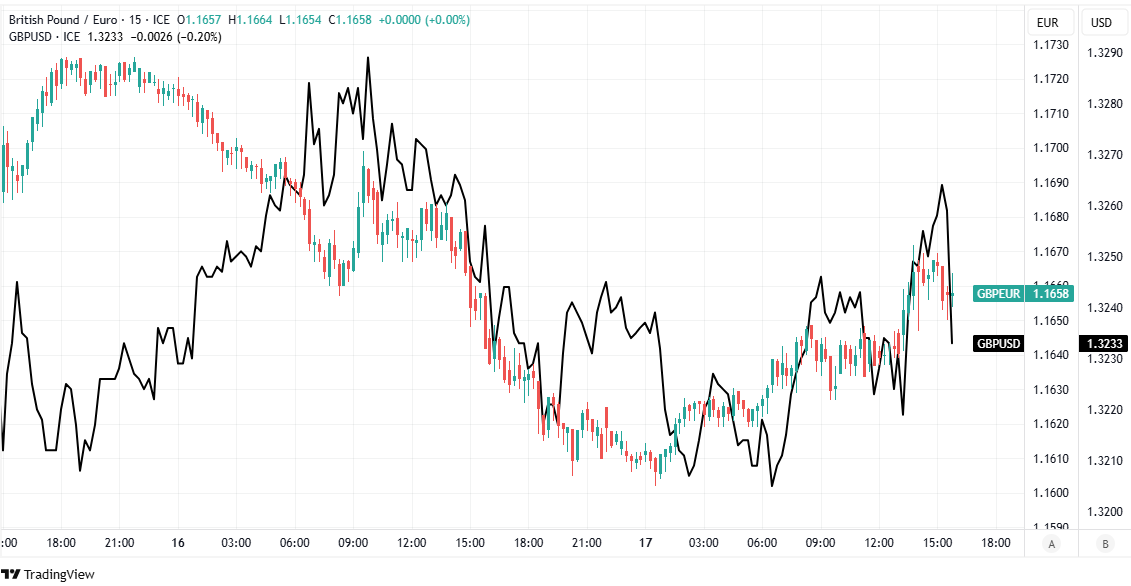Select the GBPUSD · ICE comparison legend

pyautogui.click(x=44, y=37)
